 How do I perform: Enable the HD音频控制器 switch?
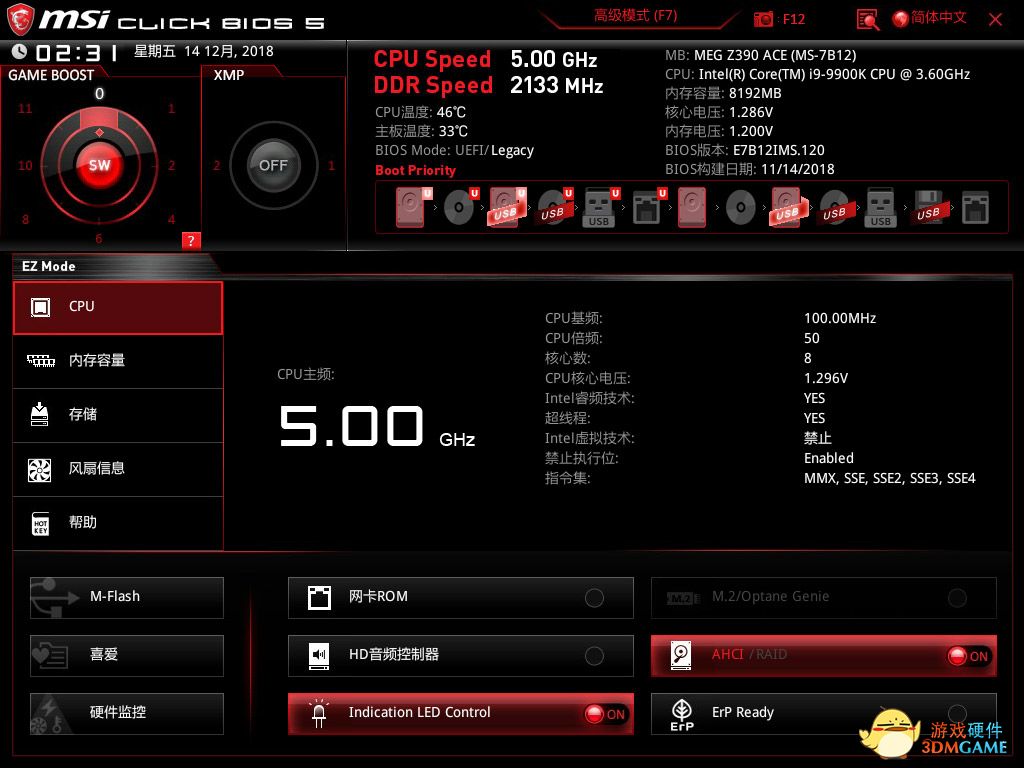[594, 656]
